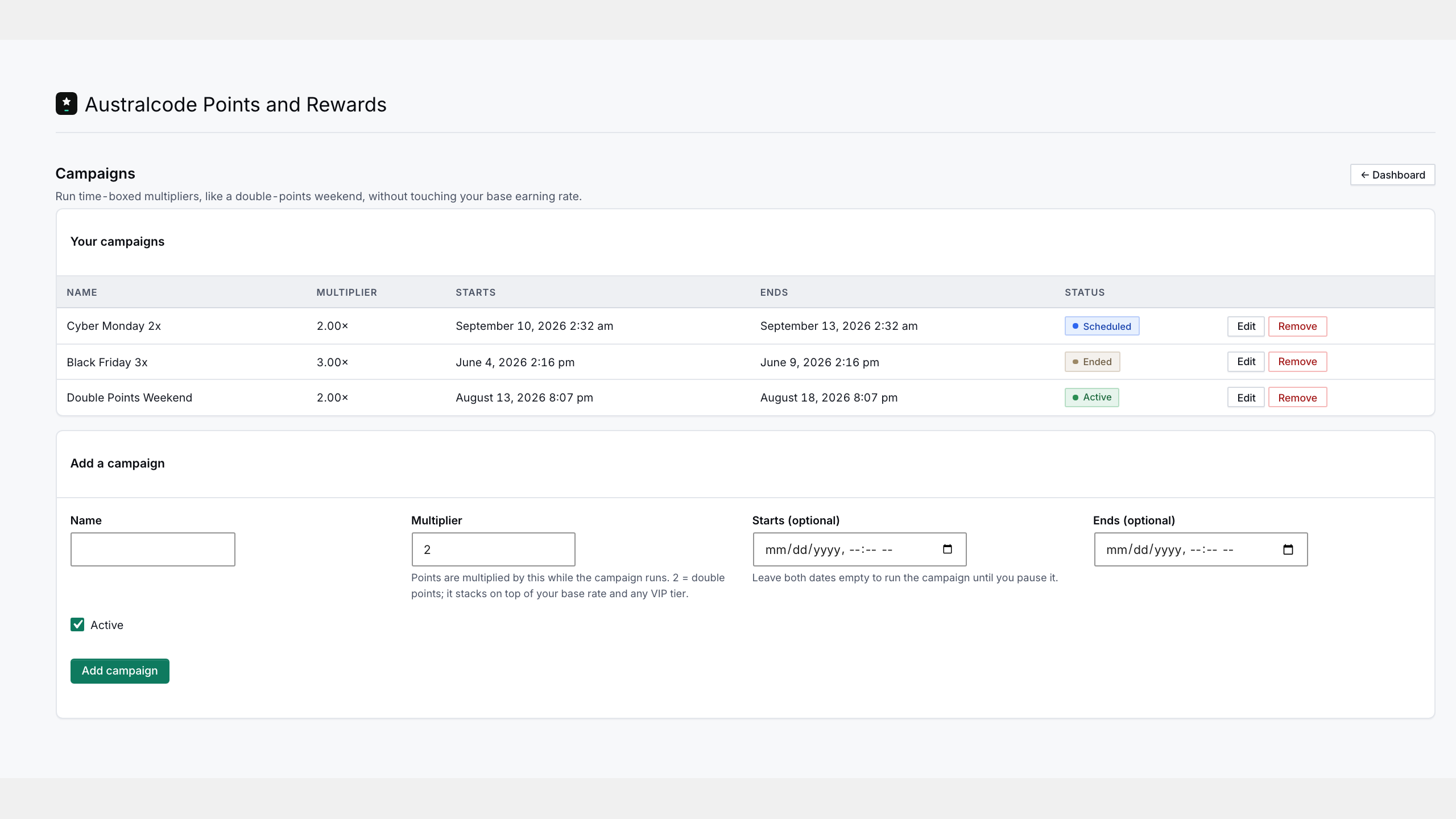Click September 13, 2026 2:32 am end date
The height and width of the screenshot is (819, 1456).
coord(839,326)
